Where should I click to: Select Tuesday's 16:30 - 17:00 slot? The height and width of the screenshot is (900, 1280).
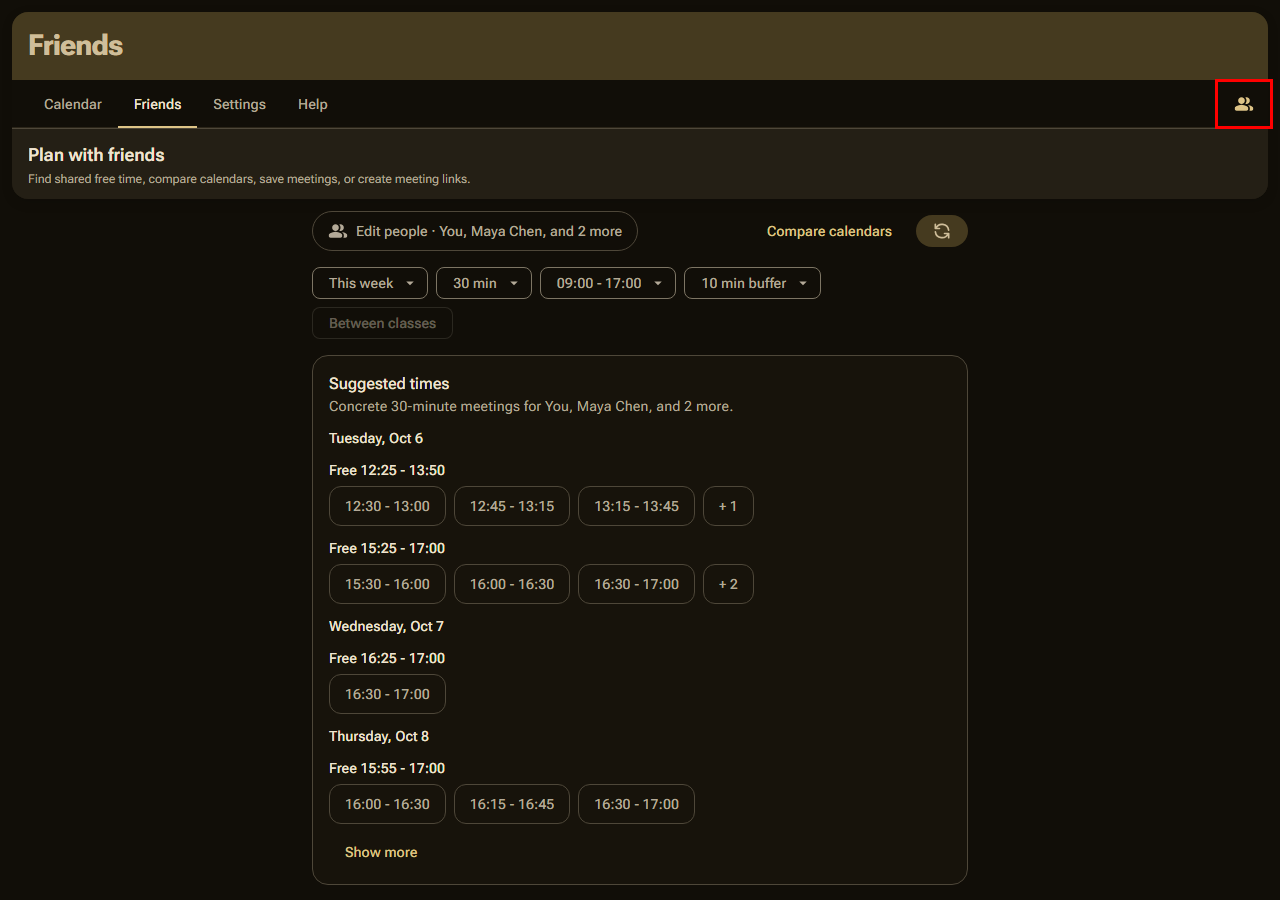pyautogui.click(x=636, y=584)
